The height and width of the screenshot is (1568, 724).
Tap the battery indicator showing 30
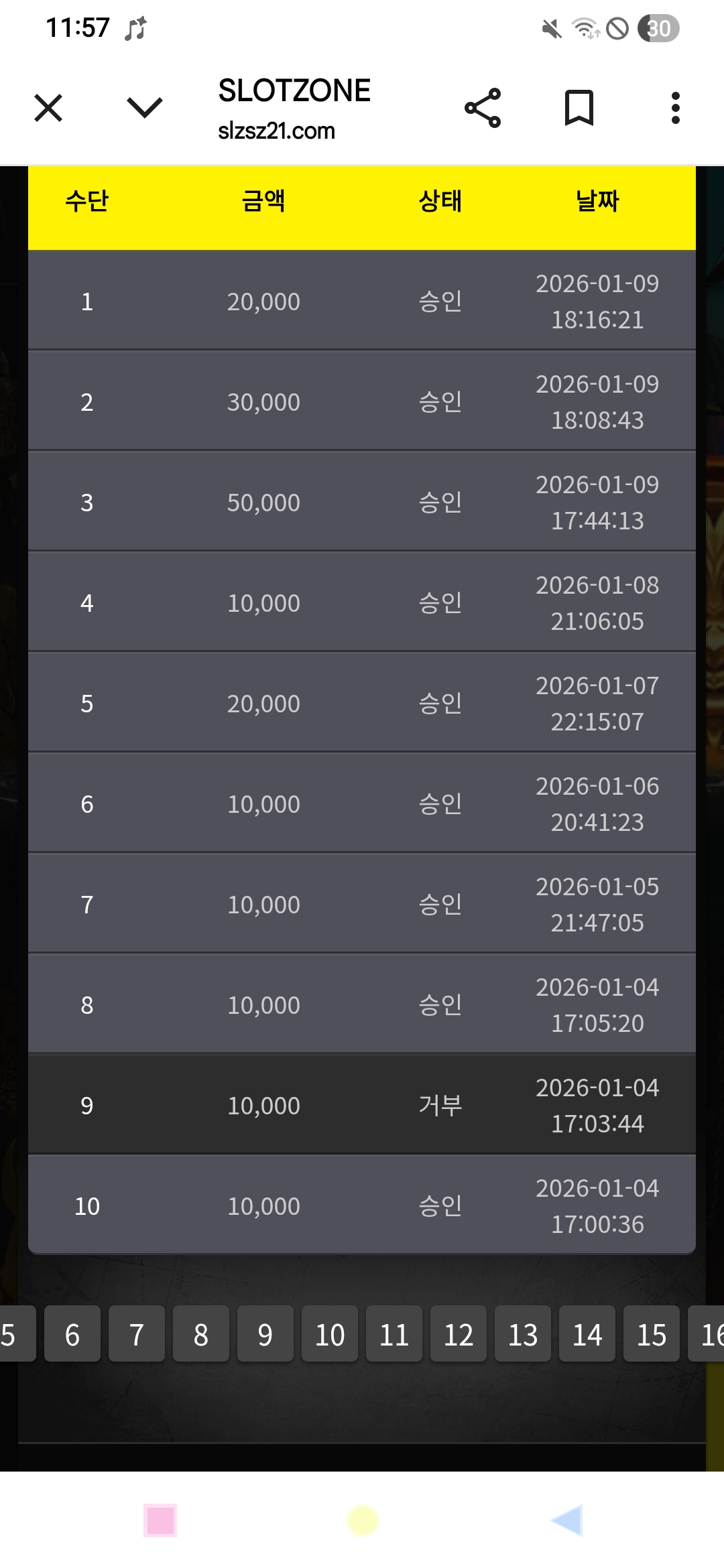coord(658,29)
